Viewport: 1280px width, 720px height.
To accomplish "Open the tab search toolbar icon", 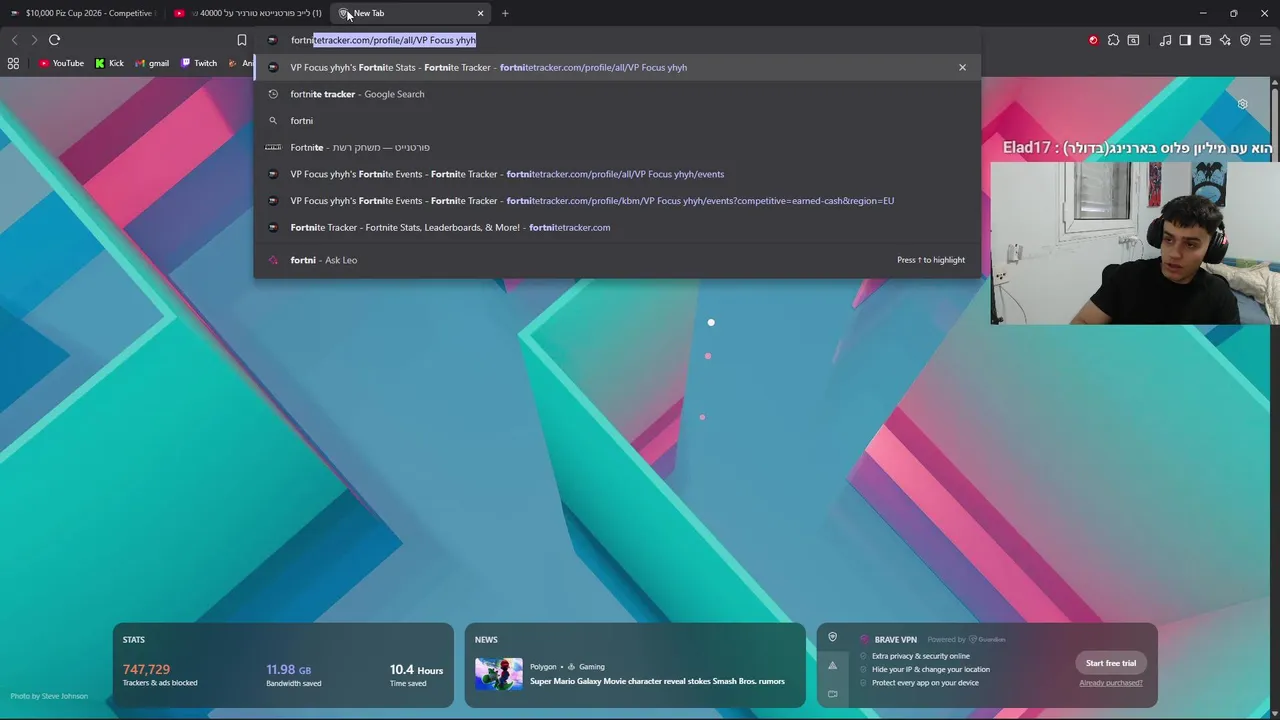I will pos(1133,40).
